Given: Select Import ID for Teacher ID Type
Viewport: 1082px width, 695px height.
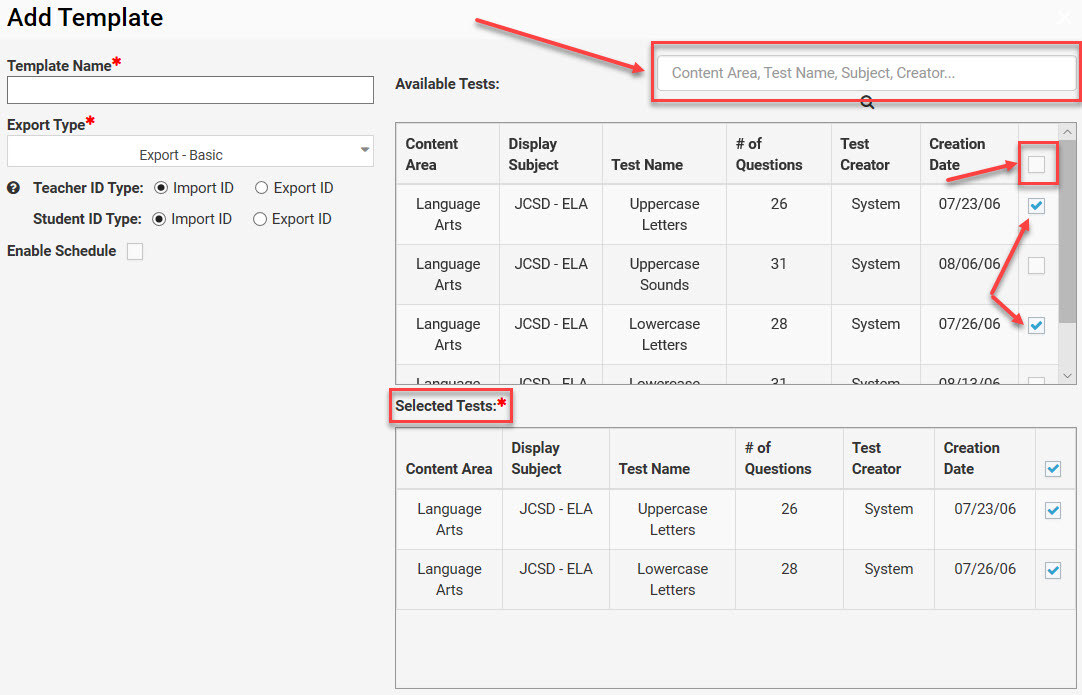Looking at the screenshot, I should [161, 188].
